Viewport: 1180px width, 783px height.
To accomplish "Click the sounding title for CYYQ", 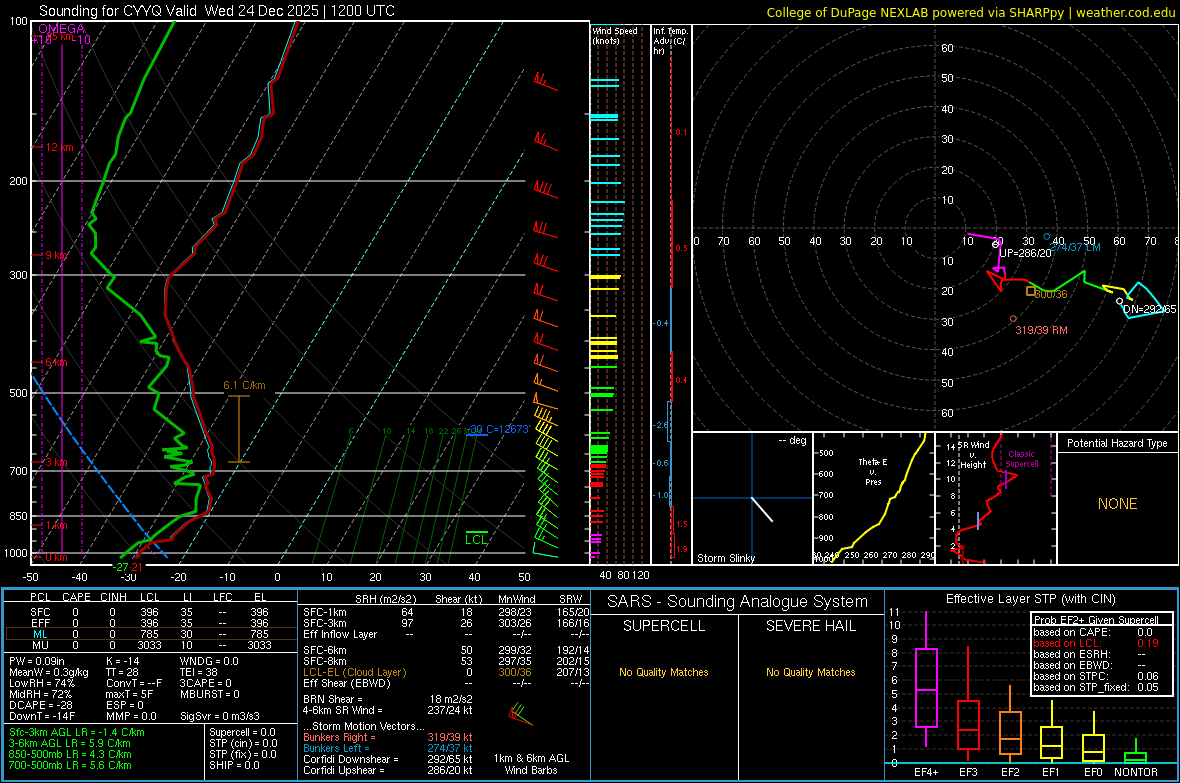I will pos(217,11).
